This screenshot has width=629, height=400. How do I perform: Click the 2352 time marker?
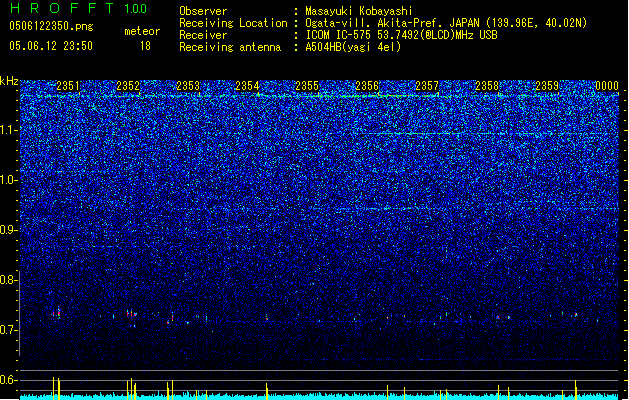[128, 86]
